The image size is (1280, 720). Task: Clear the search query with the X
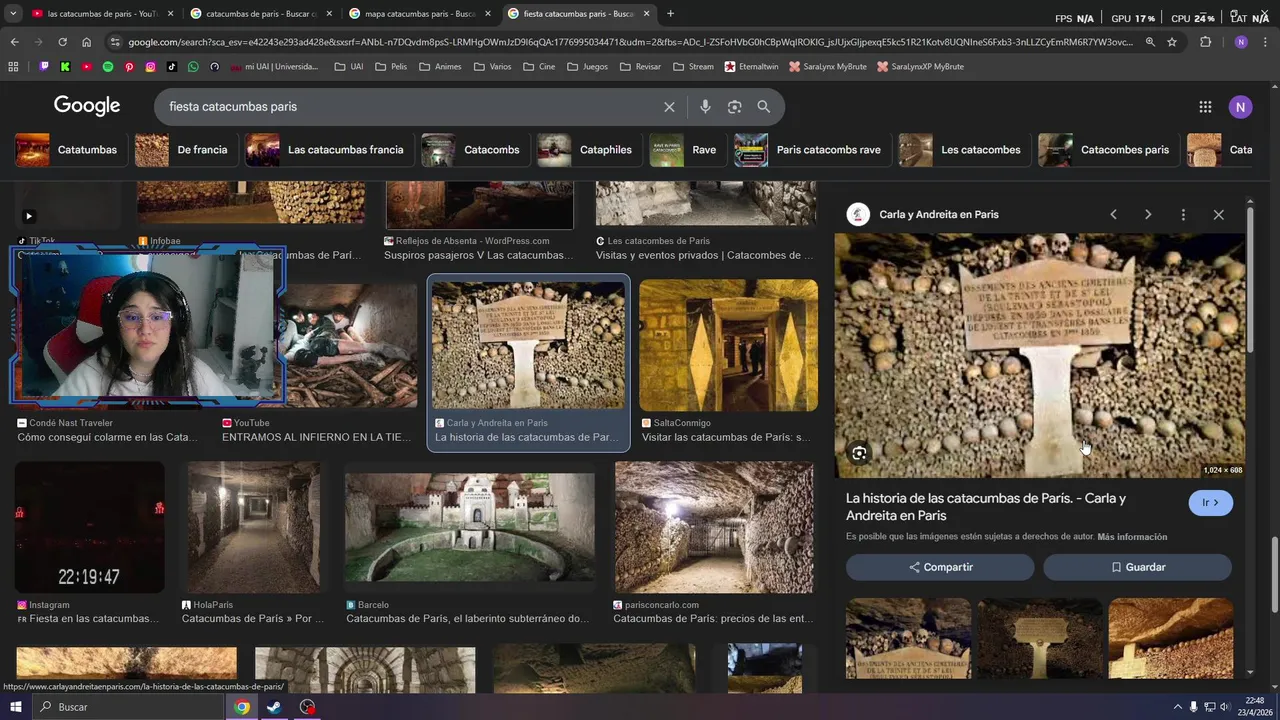click(669, 107)
